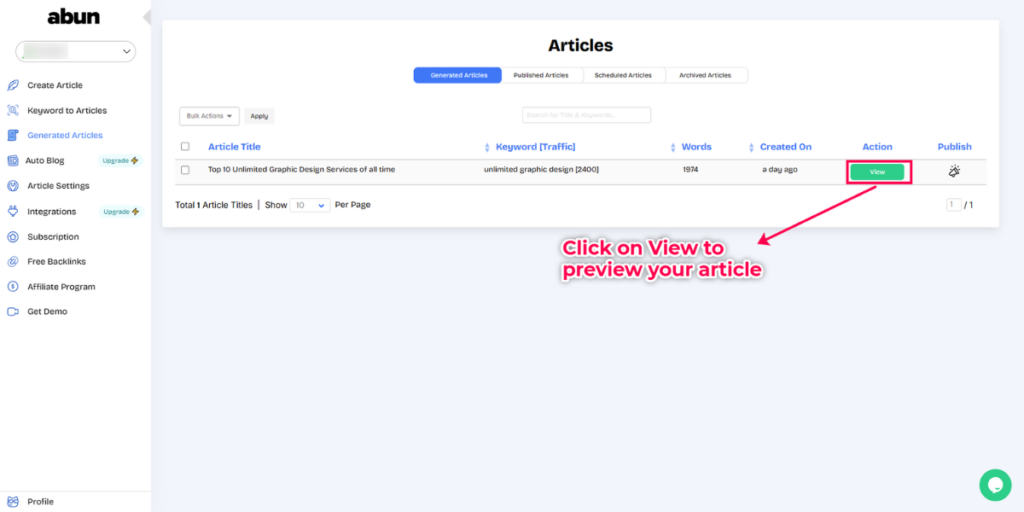This screenshot has height=512, width=1024.
Task: Open the account selector dropdown
Action: 75,52
